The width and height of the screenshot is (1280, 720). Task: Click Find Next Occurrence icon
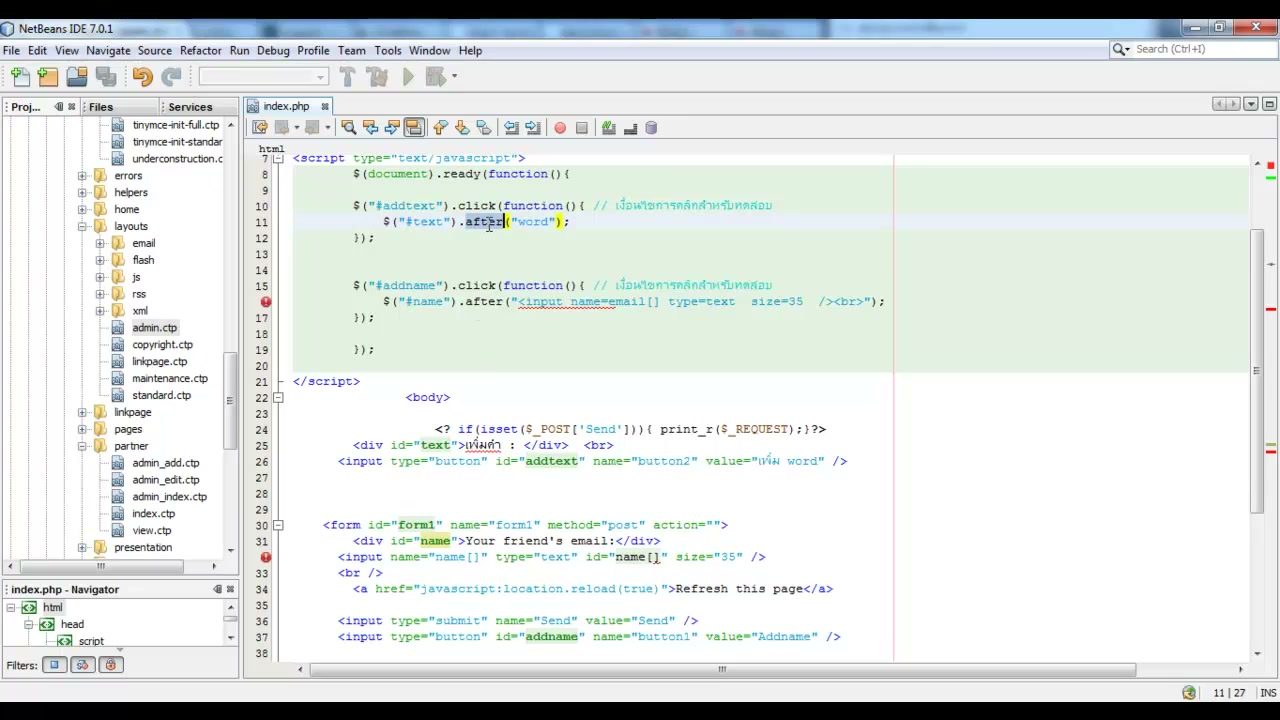tap(392, 128)
